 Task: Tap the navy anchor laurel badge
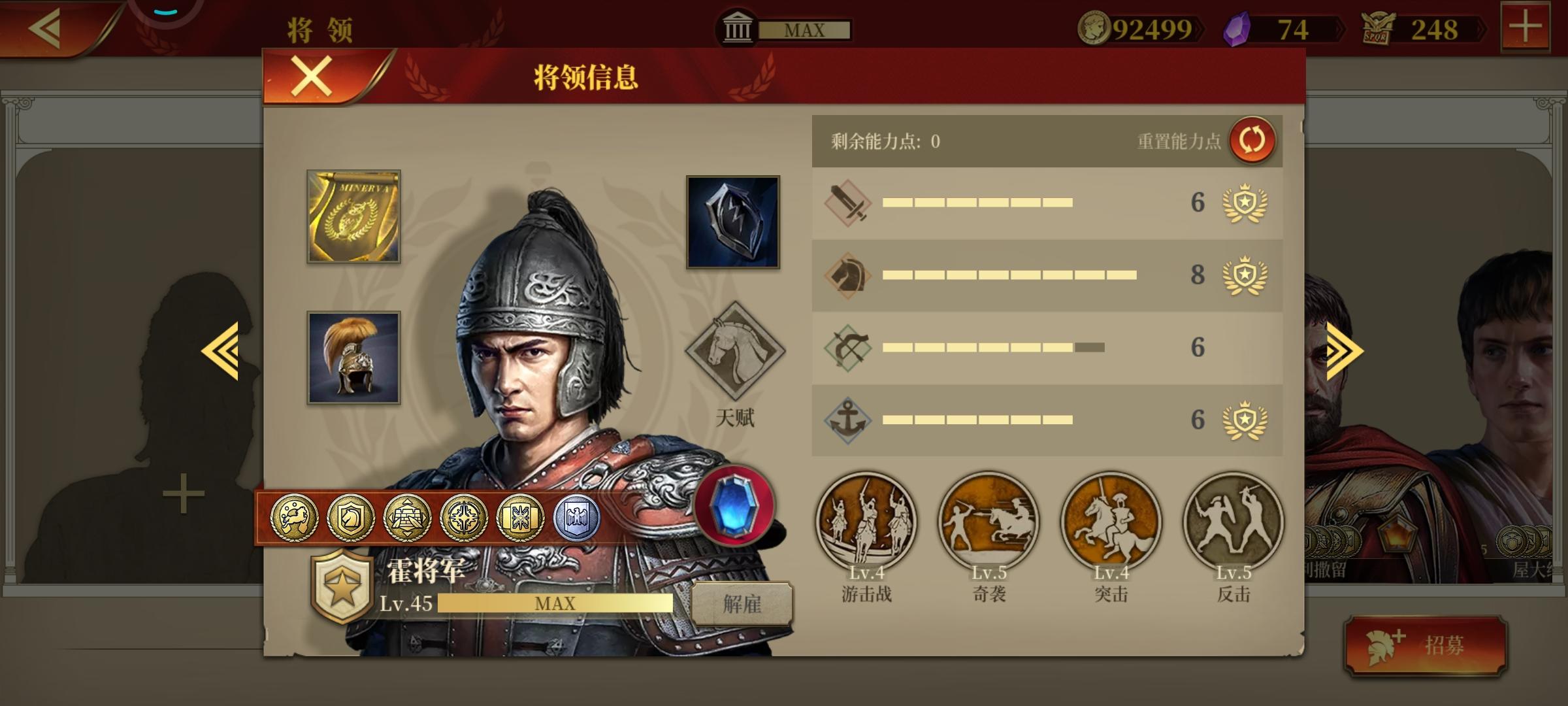pos(1245,420)
